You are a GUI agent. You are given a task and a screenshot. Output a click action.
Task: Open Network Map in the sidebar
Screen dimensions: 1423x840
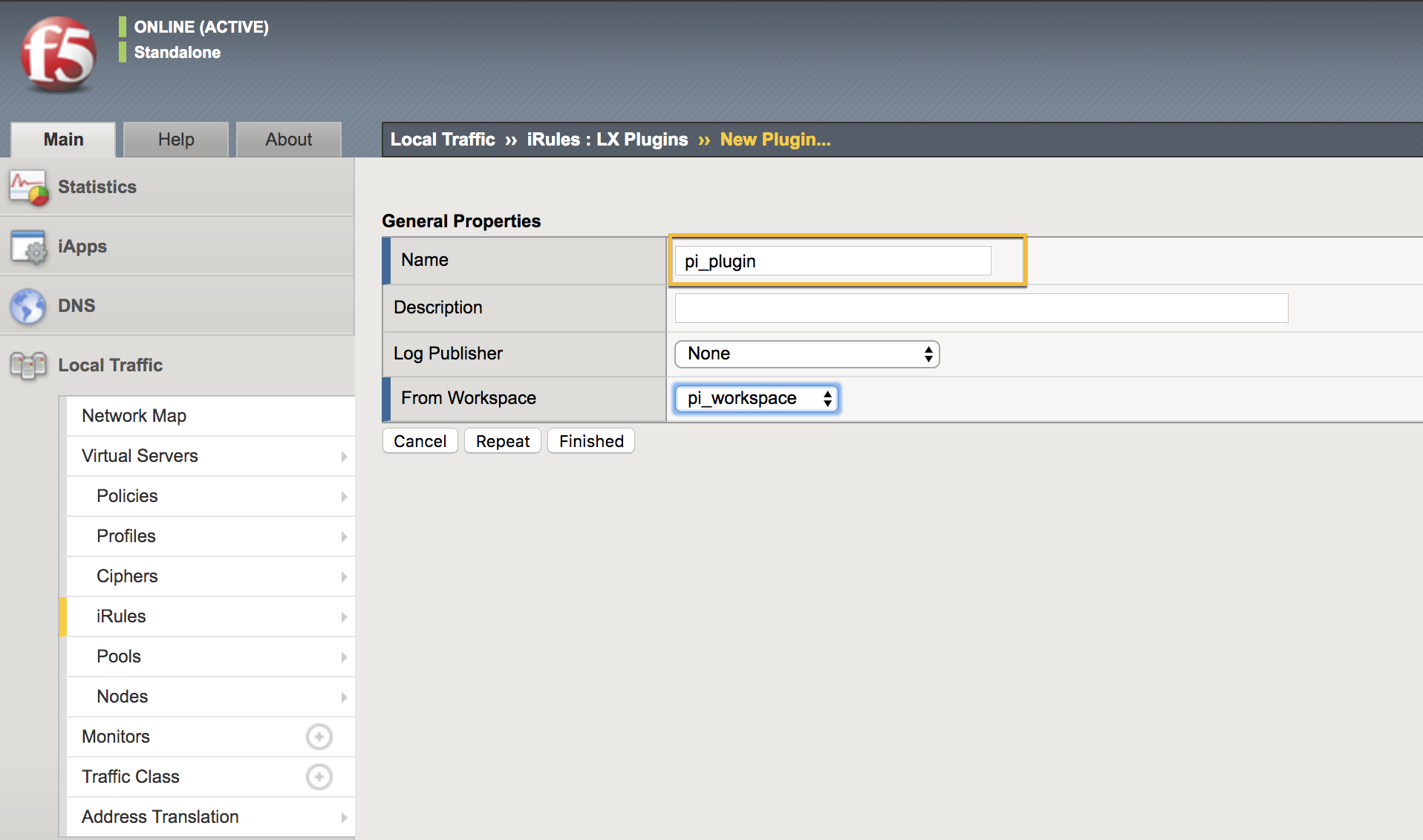coord(134,416)
